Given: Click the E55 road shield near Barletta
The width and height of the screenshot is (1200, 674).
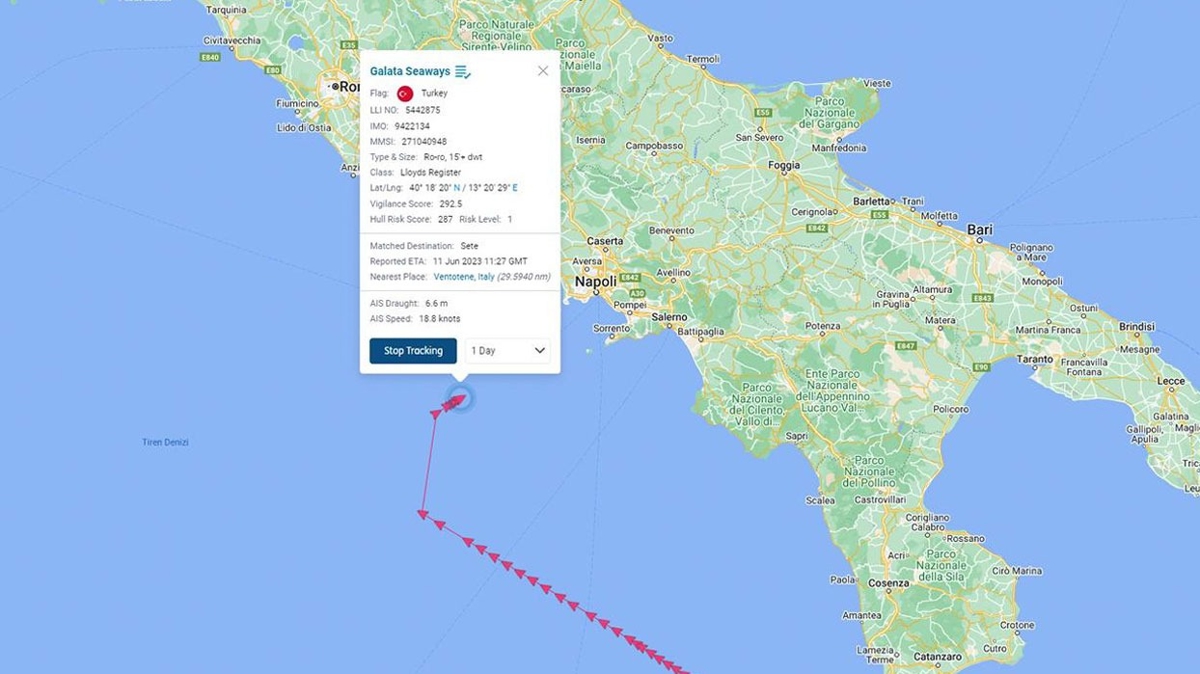Looking at the screenshot, I should click(879, 215).
